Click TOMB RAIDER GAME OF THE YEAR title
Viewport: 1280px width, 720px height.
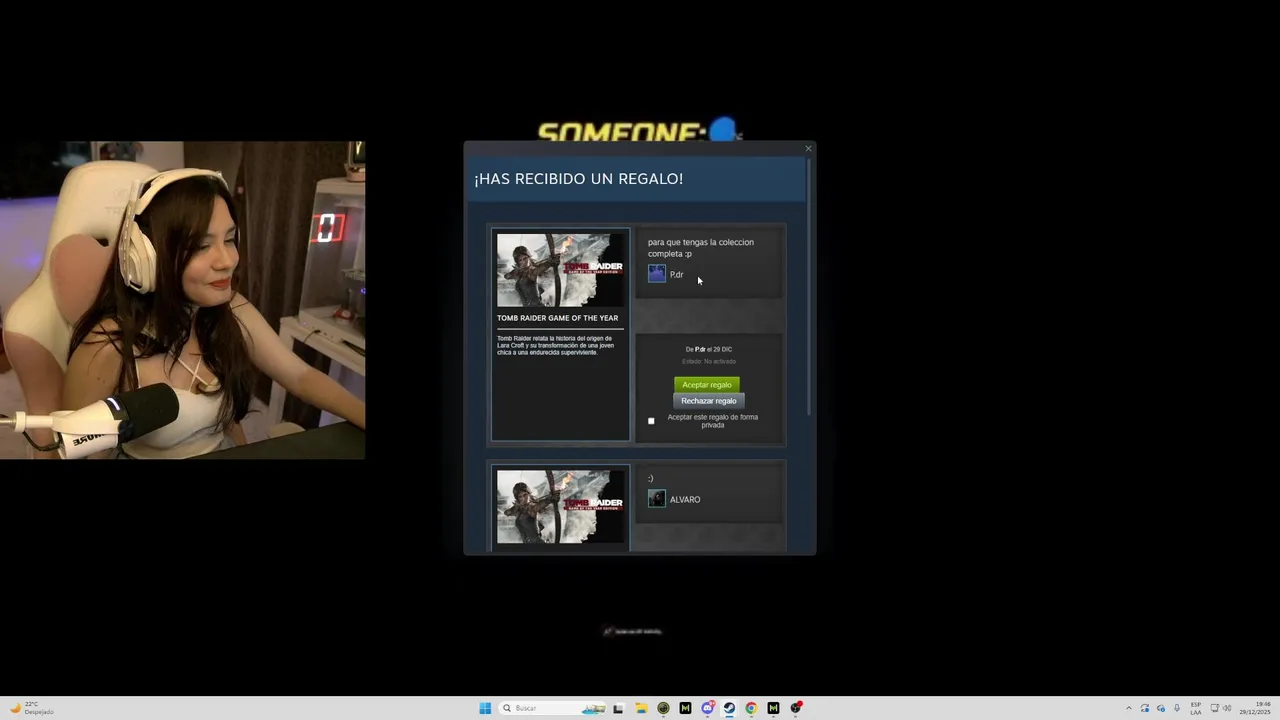click(x=557, y=318)
